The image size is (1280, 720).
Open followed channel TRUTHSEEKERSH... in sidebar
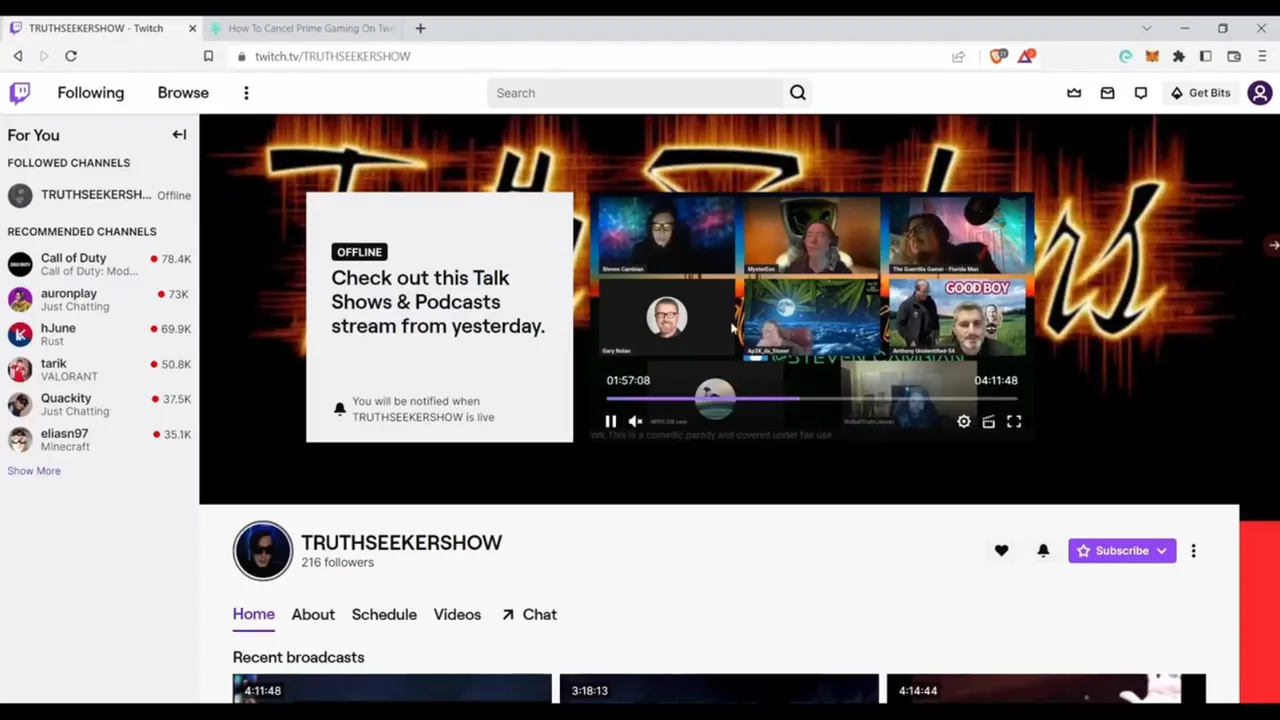pyautogui.click(x=99, y=195)
